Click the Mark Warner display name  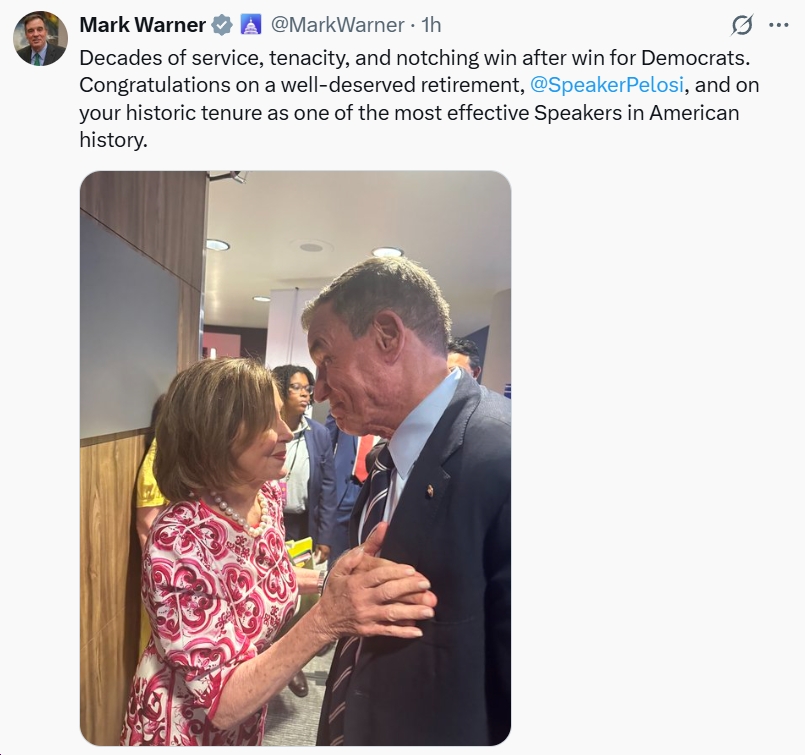click(143, 25)
